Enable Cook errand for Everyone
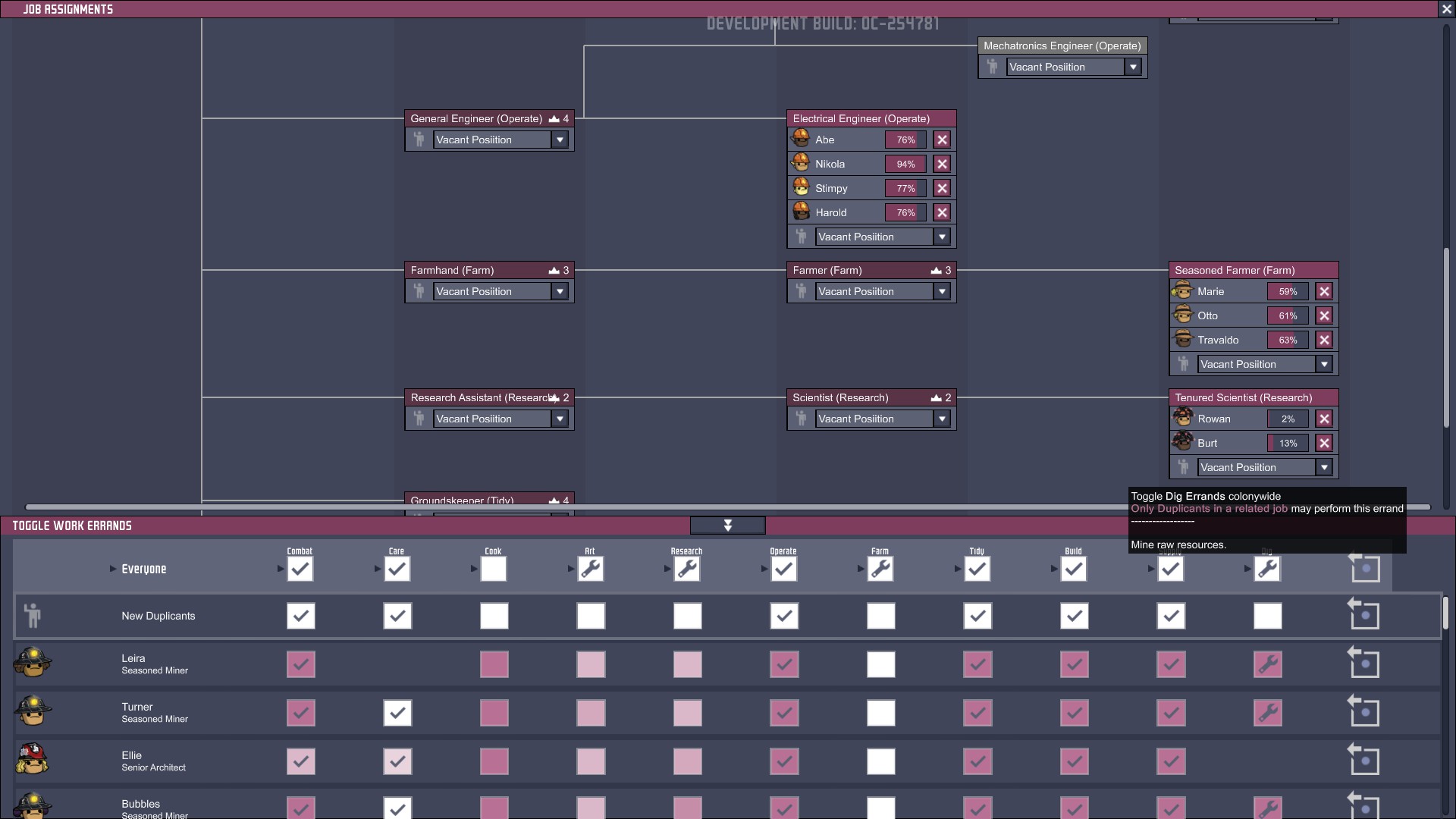 coord(494,569)
